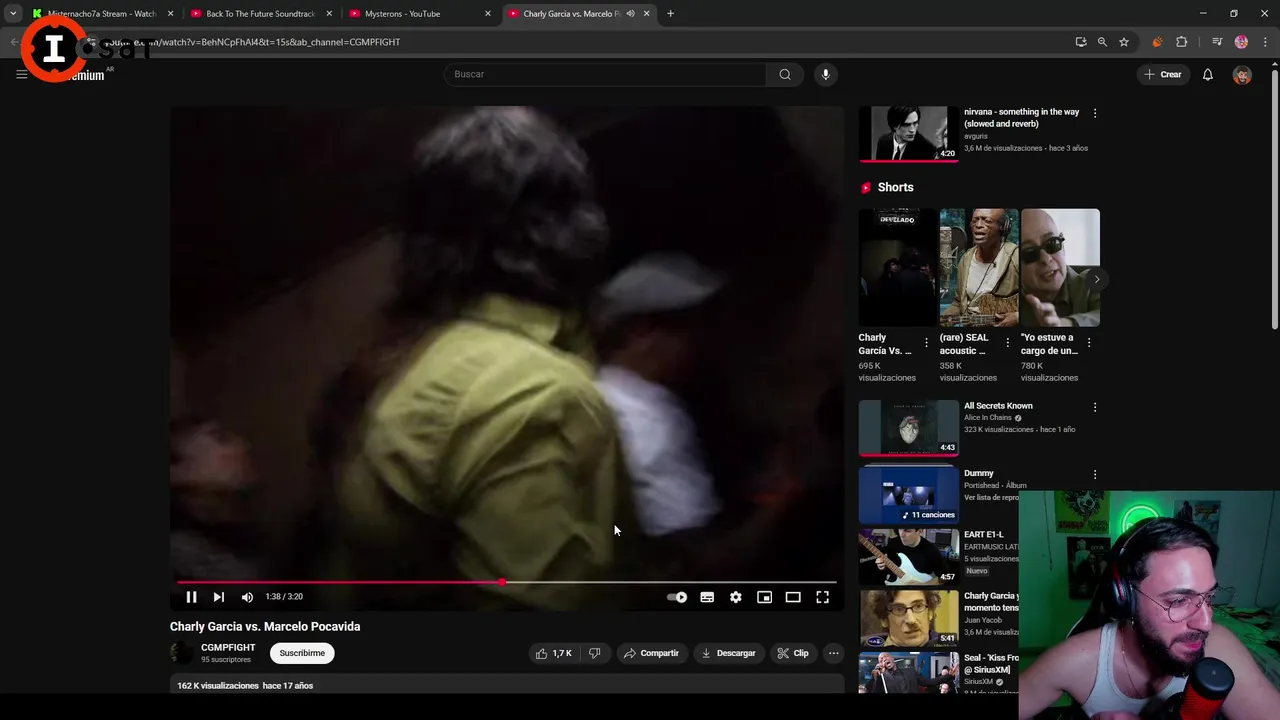The width and height of the screenshot is (1280, 720).
Task: Close the Back To The Future Soundtrack tab
Action: [329, 14]
